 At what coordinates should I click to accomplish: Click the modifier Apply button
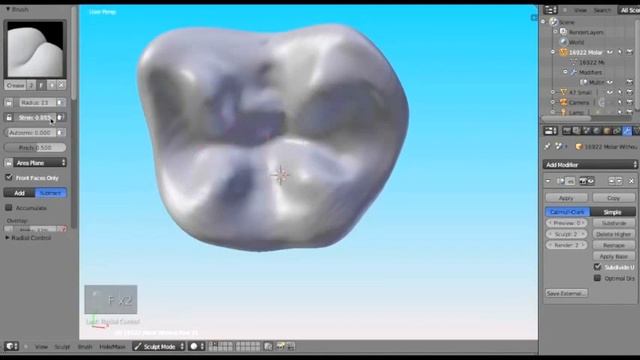[x=566, y=198]
